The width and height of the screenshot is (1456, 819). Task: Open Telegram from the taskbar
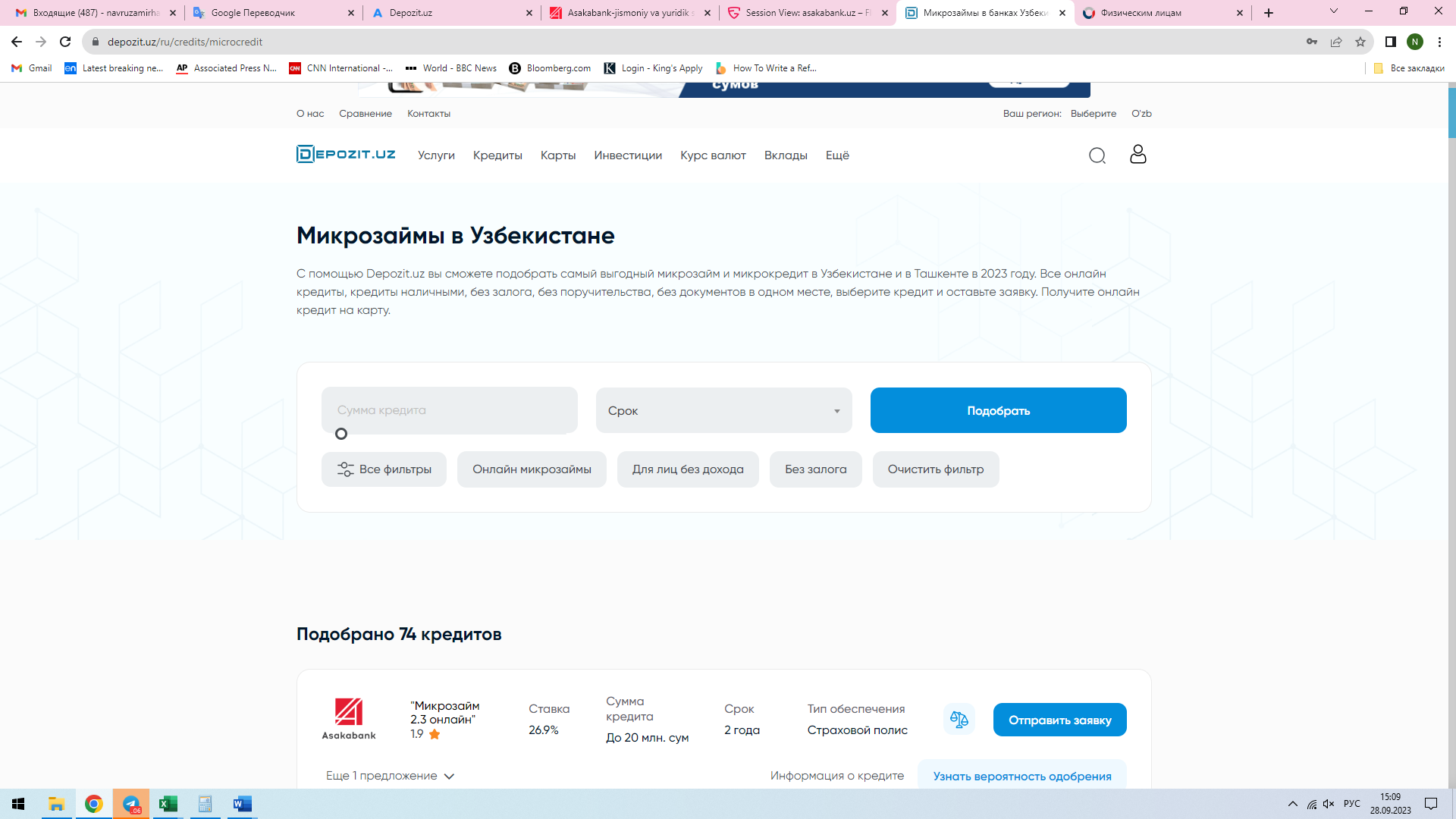point(131,804)
